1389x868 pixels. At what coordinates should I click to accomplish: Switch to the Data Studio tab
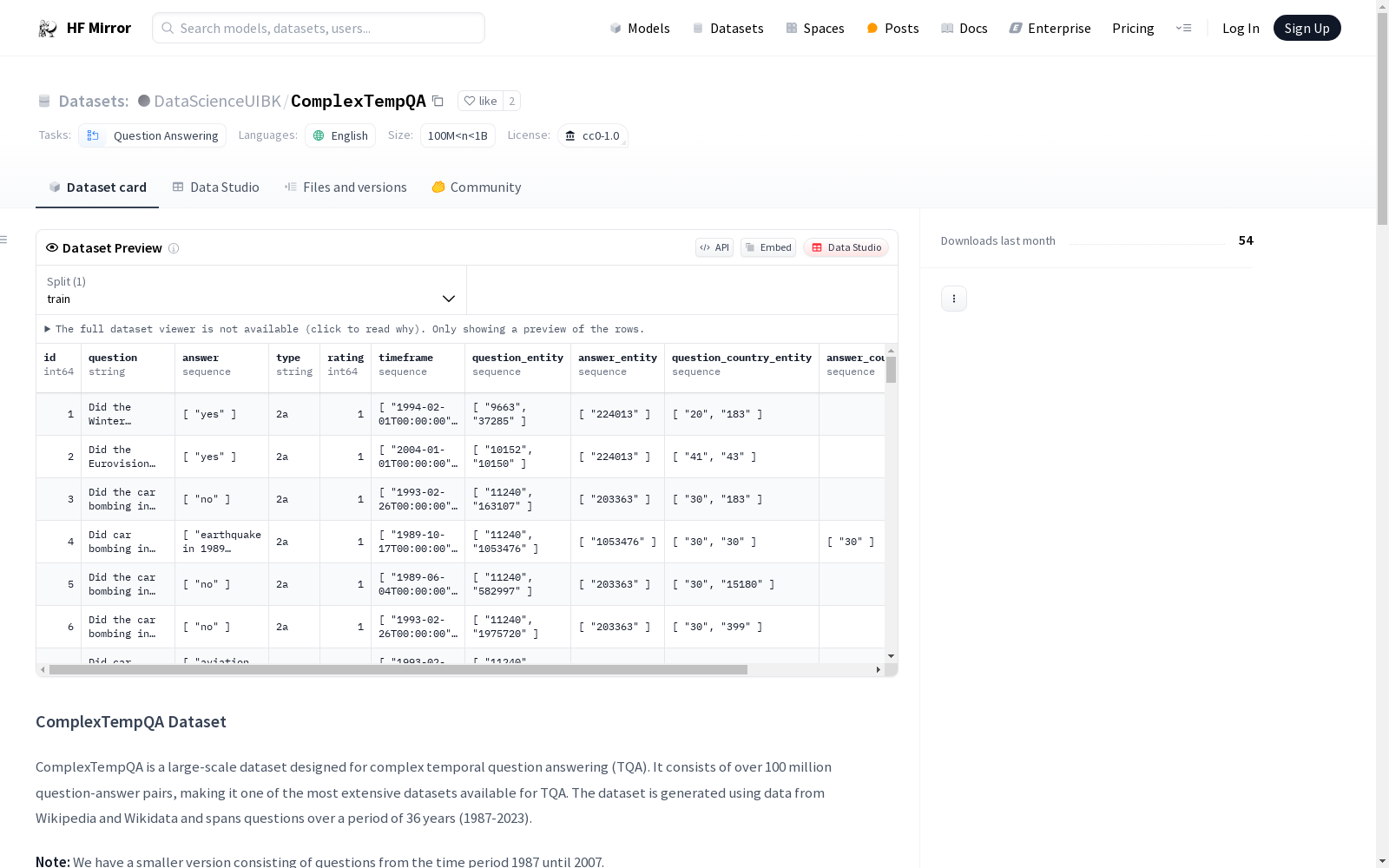click(x=215, y=187)
